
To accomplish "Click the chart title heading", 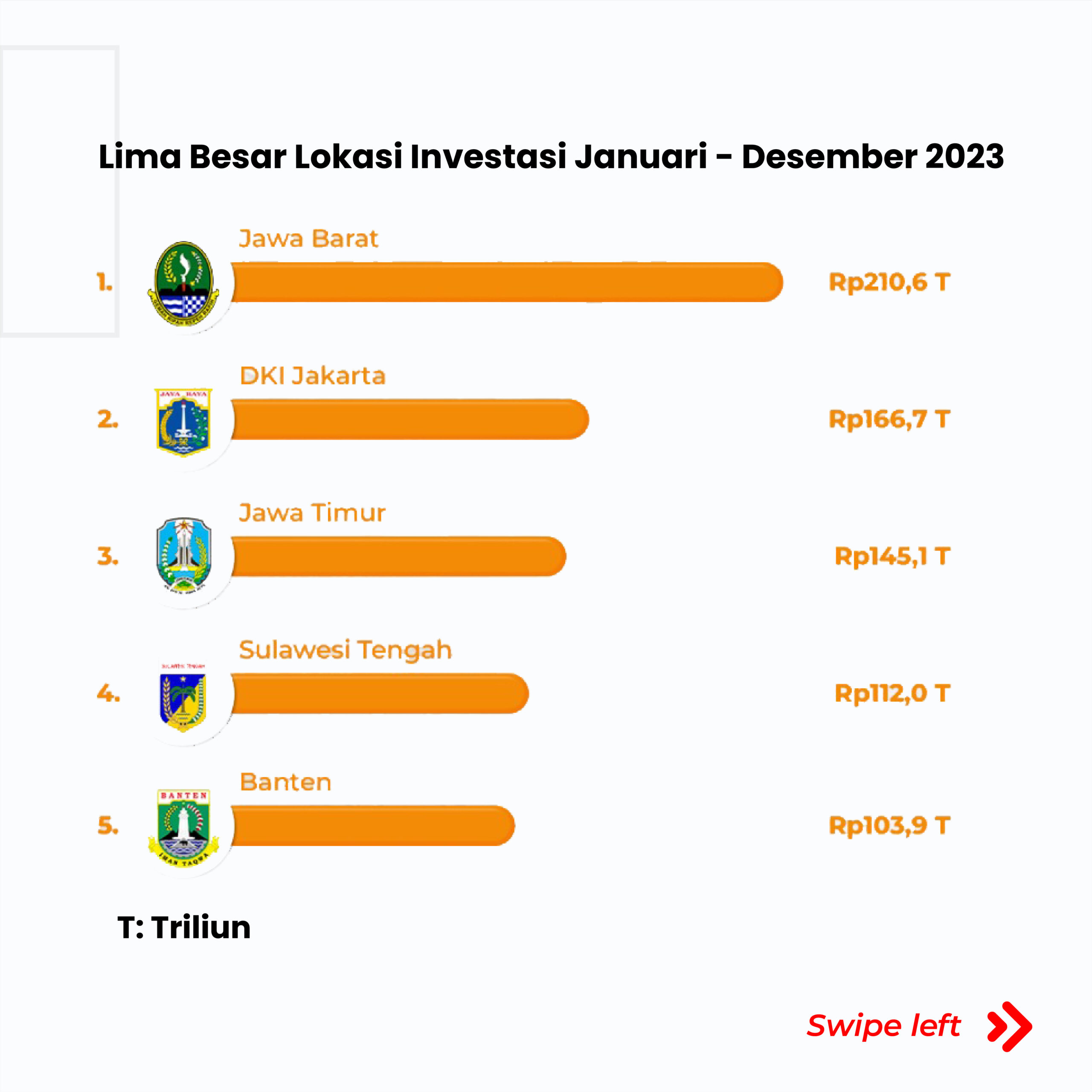I will (551, 157).
